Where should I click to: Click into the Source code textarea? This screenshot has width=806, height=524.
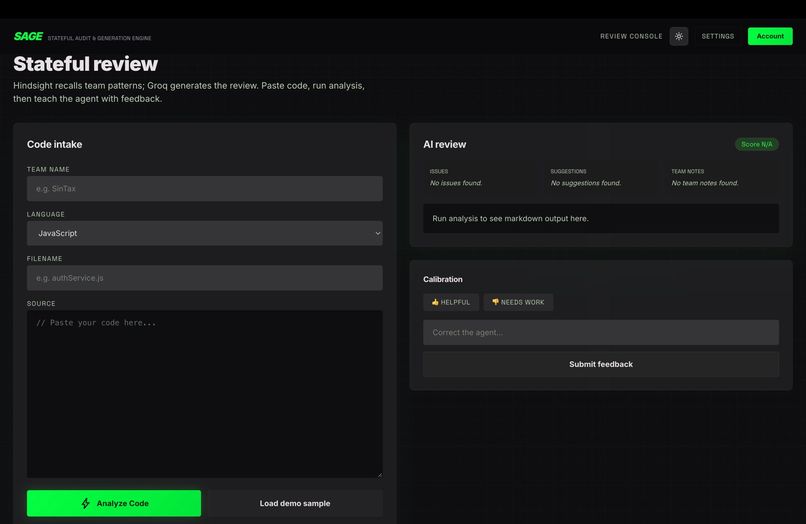(x=205, y=394)
